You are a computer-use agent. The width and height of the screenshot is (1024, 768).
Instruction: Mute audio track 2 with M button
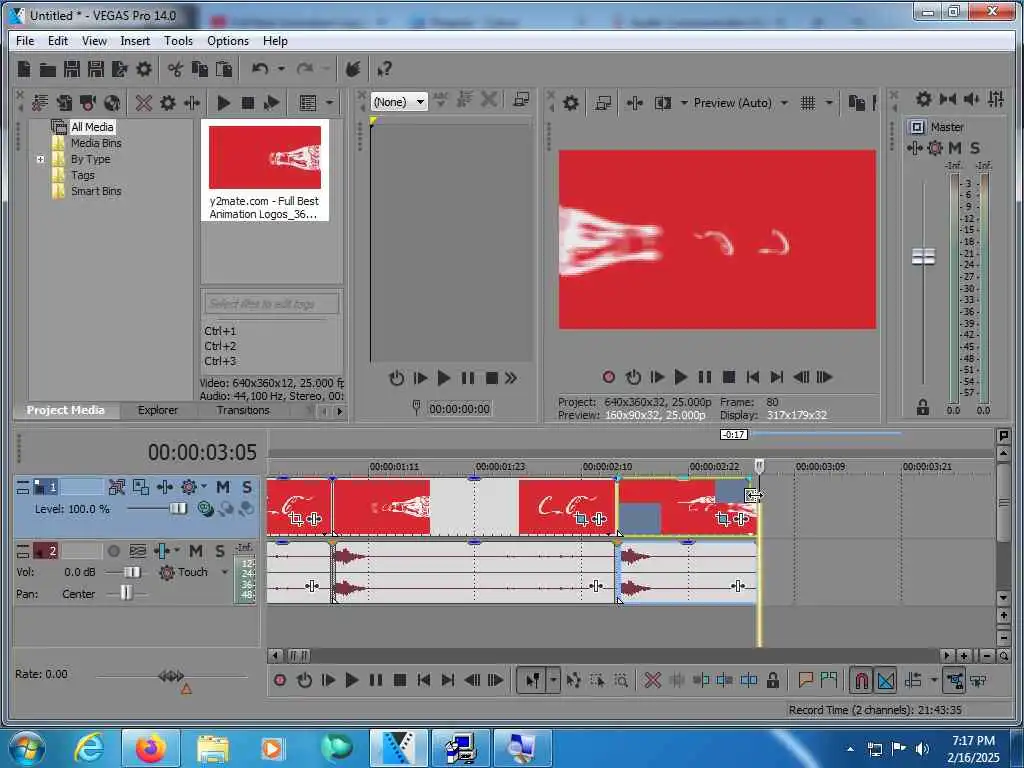[x=196, y=551]
